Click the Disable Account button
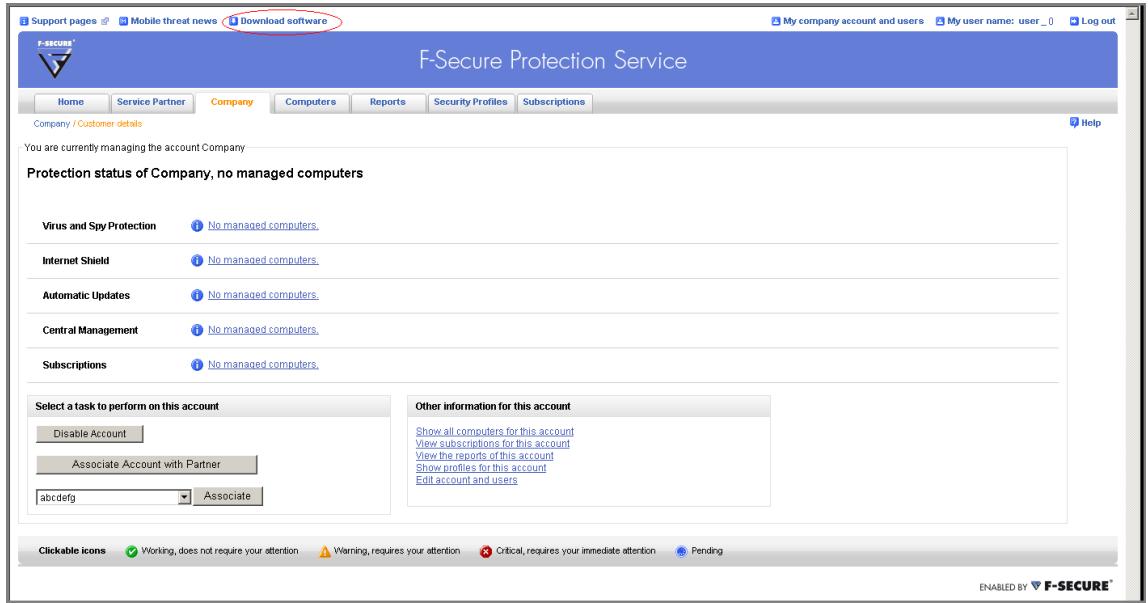Image resolution: width=1148 pixels, height=603 pixels. [90, 434]
